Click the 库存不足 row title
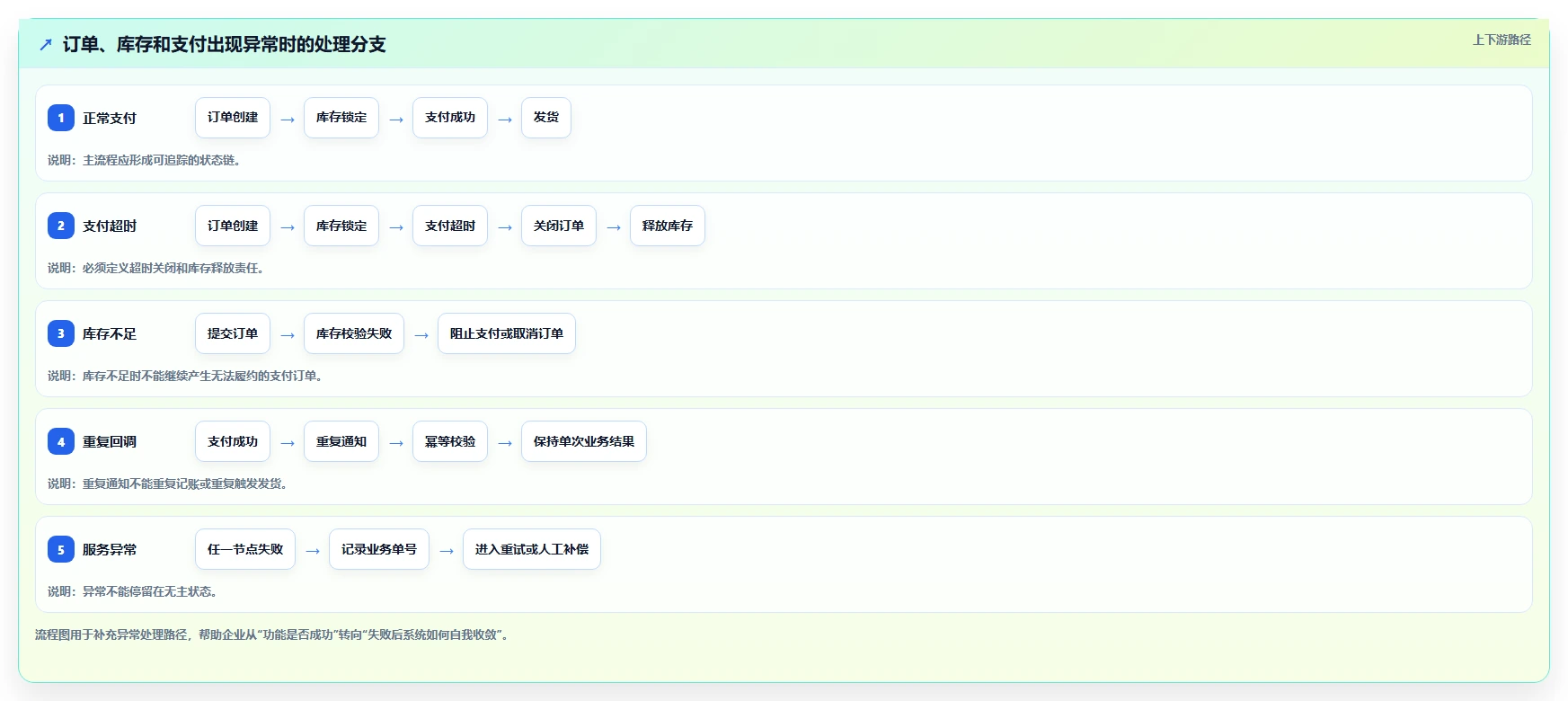Screen dimensions: 1568x701 click(x=110, y=333)
